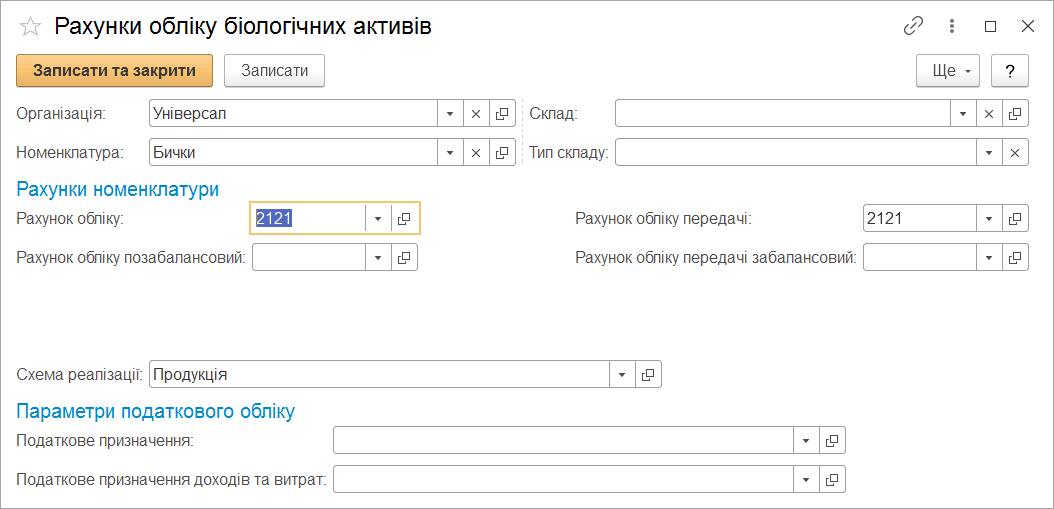Viewport: 1054px width, 509px height.
Task: Open the Схема реалізації item Продукція
Action: 648,375
